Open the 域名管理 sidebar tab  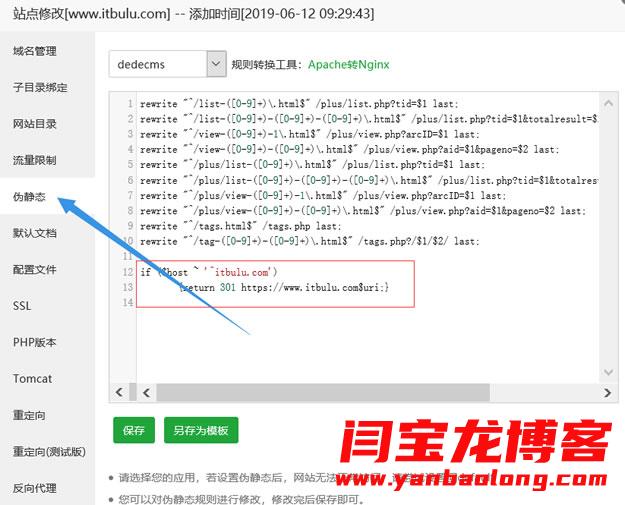tap(34, 51)
